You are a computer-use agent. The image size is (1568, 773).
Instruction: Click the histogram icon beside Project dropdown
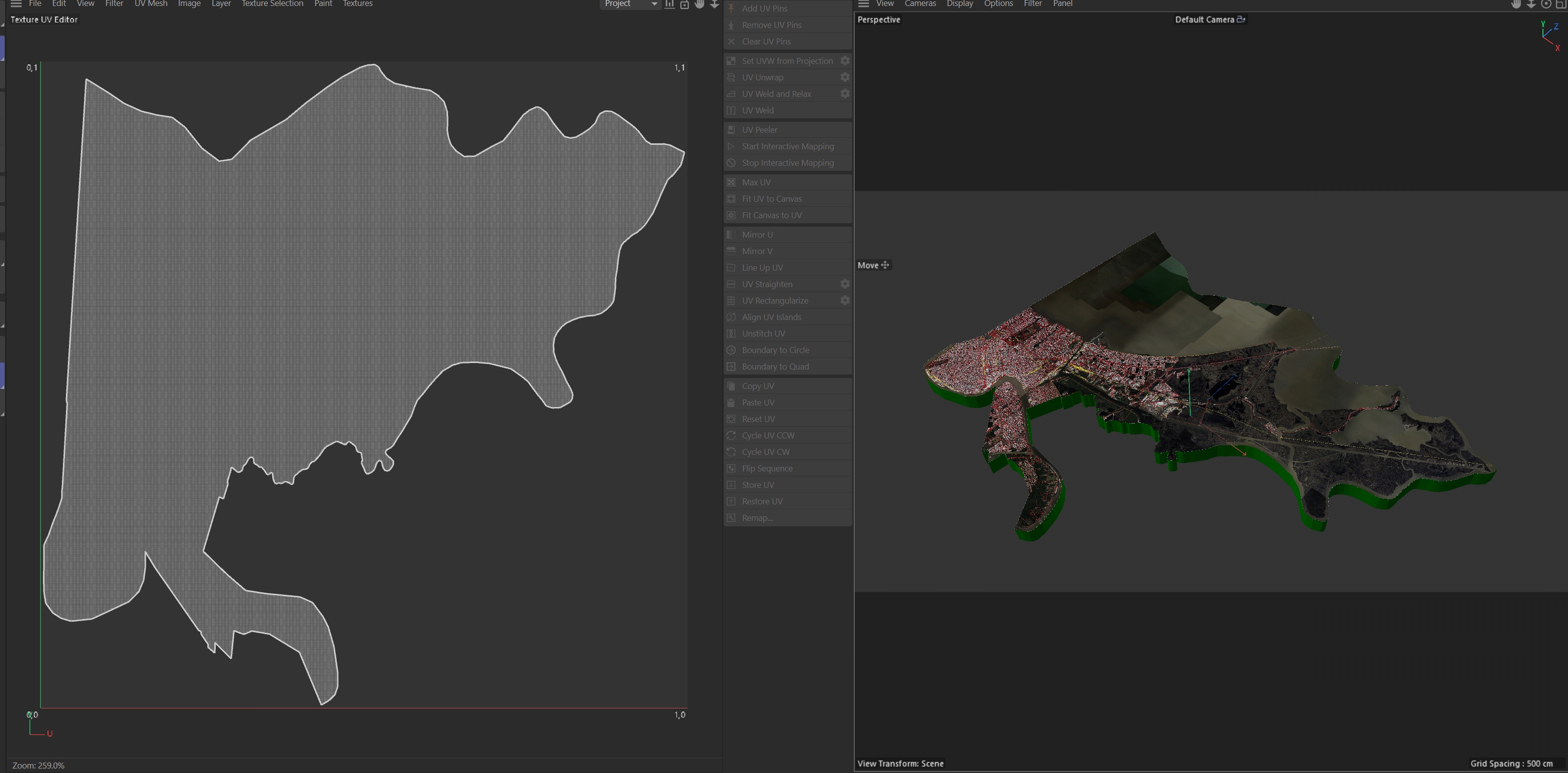tap(669, 3)
